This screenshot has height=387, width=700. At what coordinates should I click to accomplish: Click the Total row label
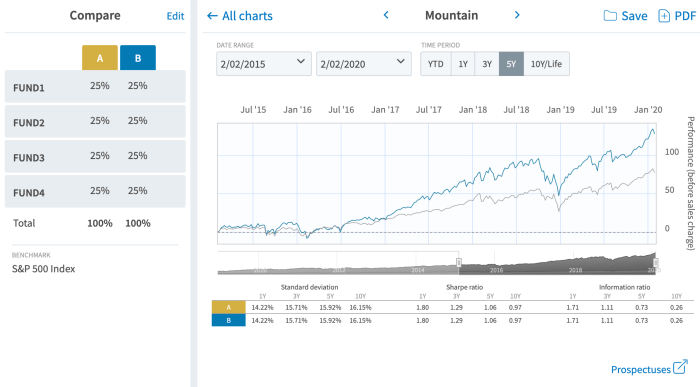(x=24, y=223)
